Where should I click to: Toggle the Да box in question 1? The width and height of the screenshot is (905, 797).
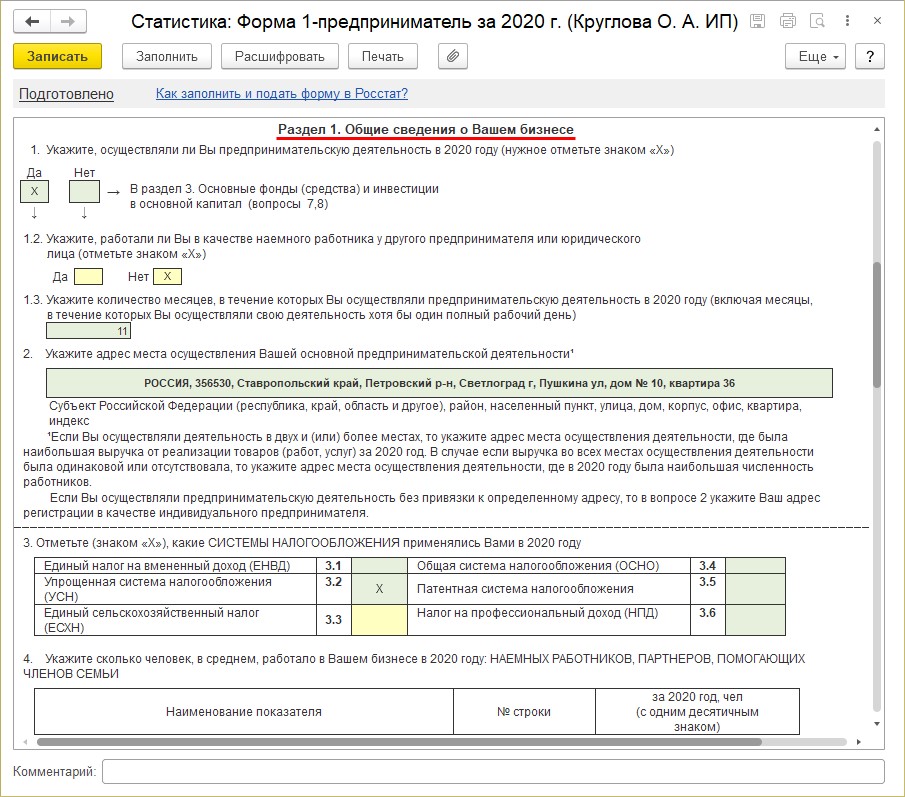(35, 192)
